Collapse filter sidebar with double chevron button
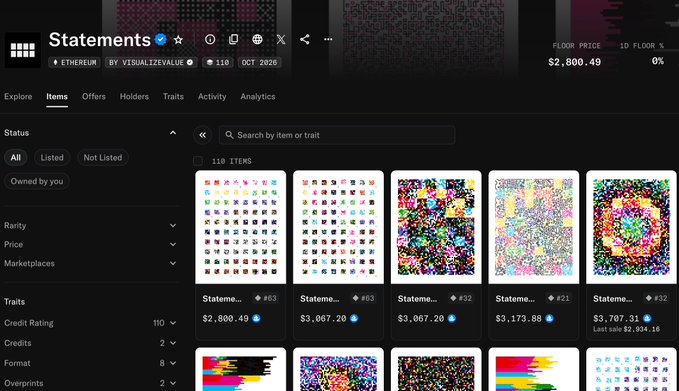Viewport: 679px width, 391px height. 203,135
